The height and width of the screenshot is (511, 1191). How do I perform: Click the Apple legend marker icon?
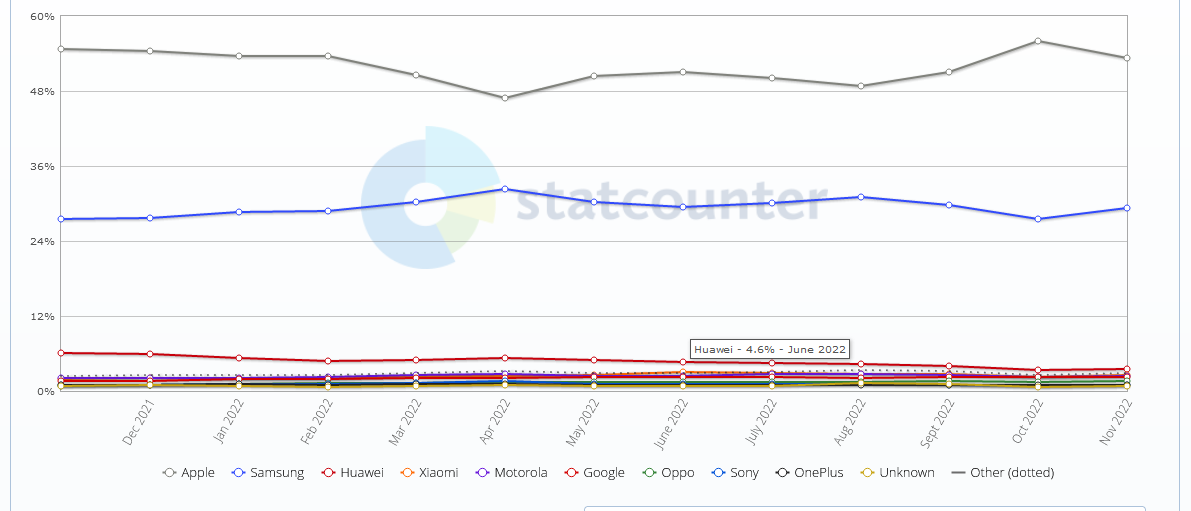point(169,473)
